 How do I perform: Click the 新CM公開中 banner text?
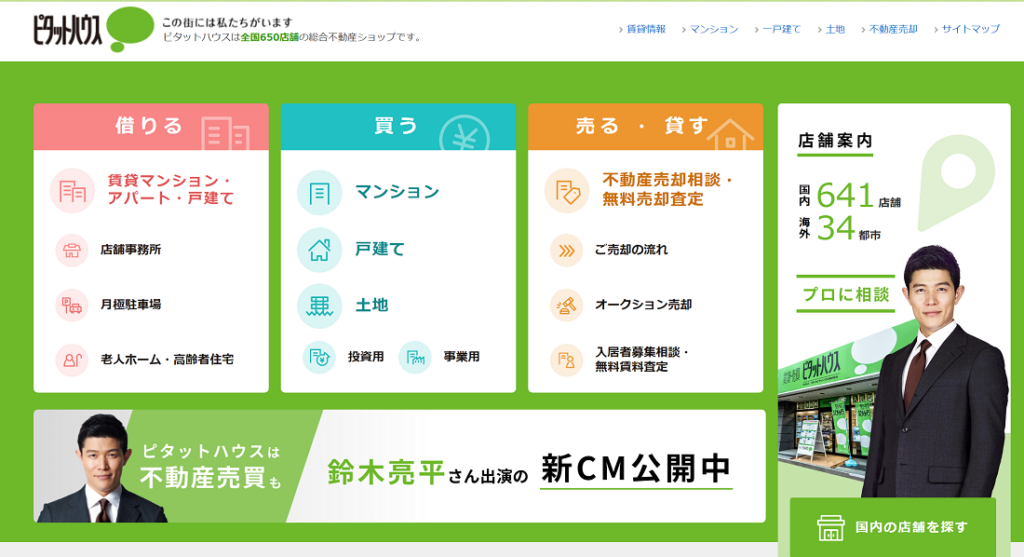pos(636,469)
